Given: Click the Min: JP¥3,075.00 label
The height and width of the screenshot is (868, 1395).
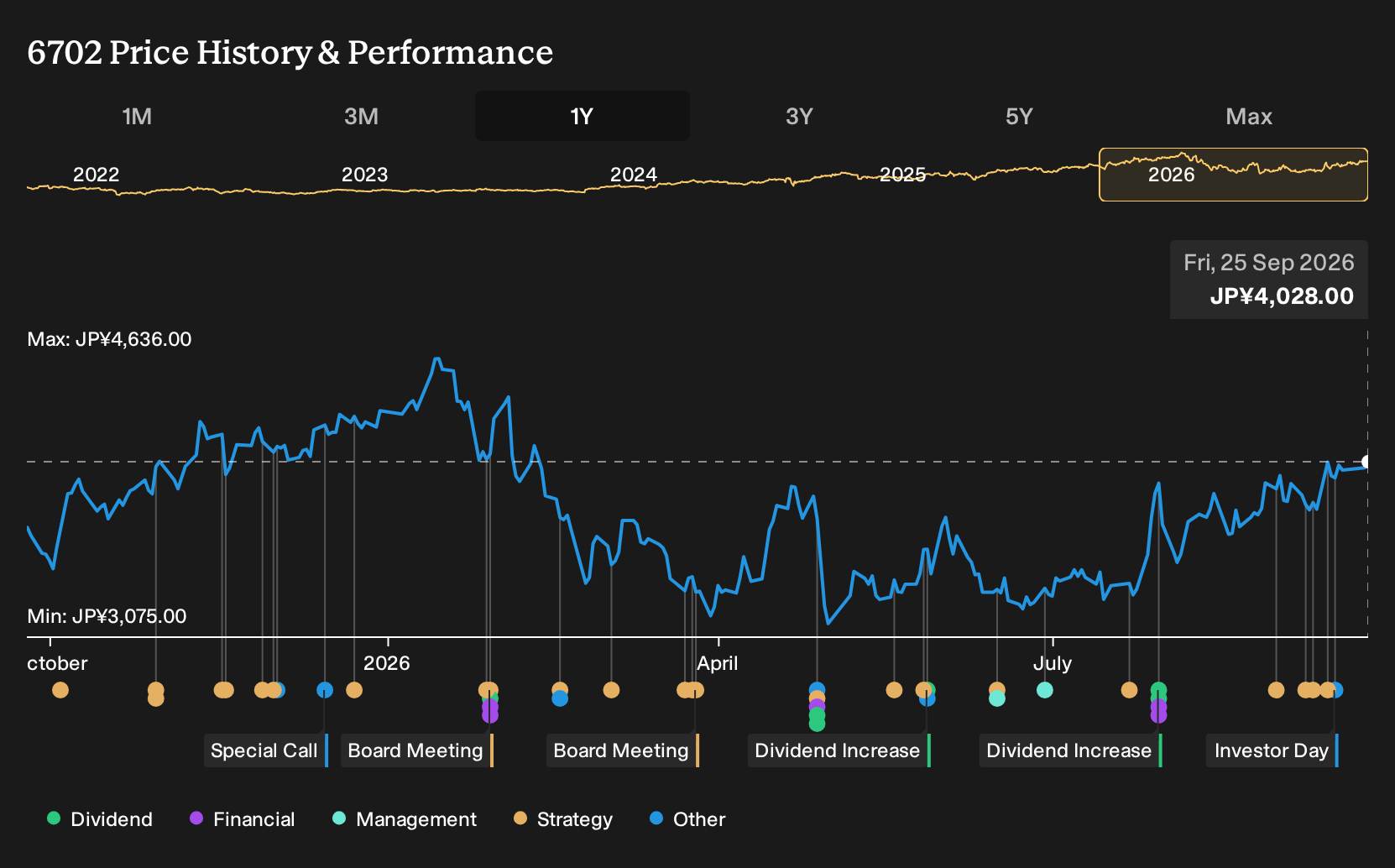Looking at the screenshot, I should [107, 616].
